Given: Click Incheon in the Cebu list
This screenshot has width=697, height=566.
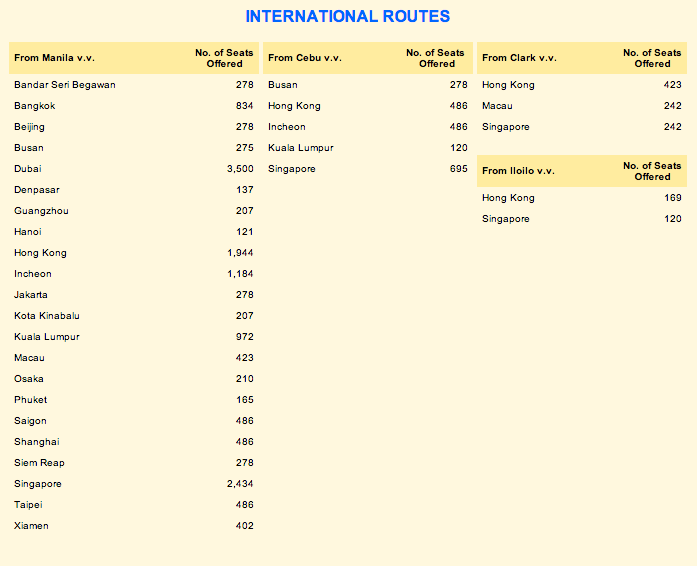Looking at the screenshot, I should [x=287, y=127].
